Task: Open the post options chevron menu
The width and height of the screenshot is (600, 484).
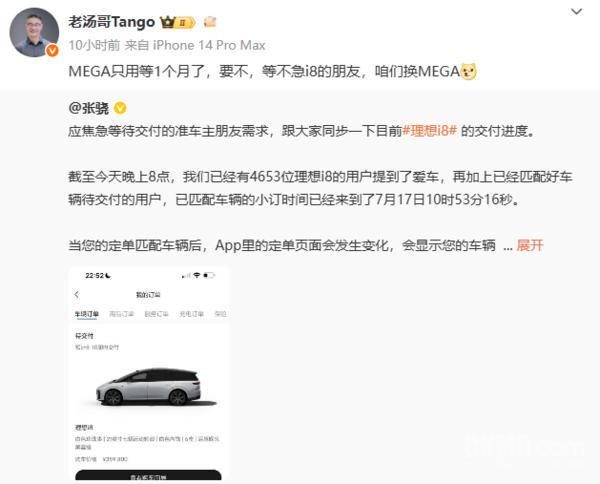Action: click(576, 12)
